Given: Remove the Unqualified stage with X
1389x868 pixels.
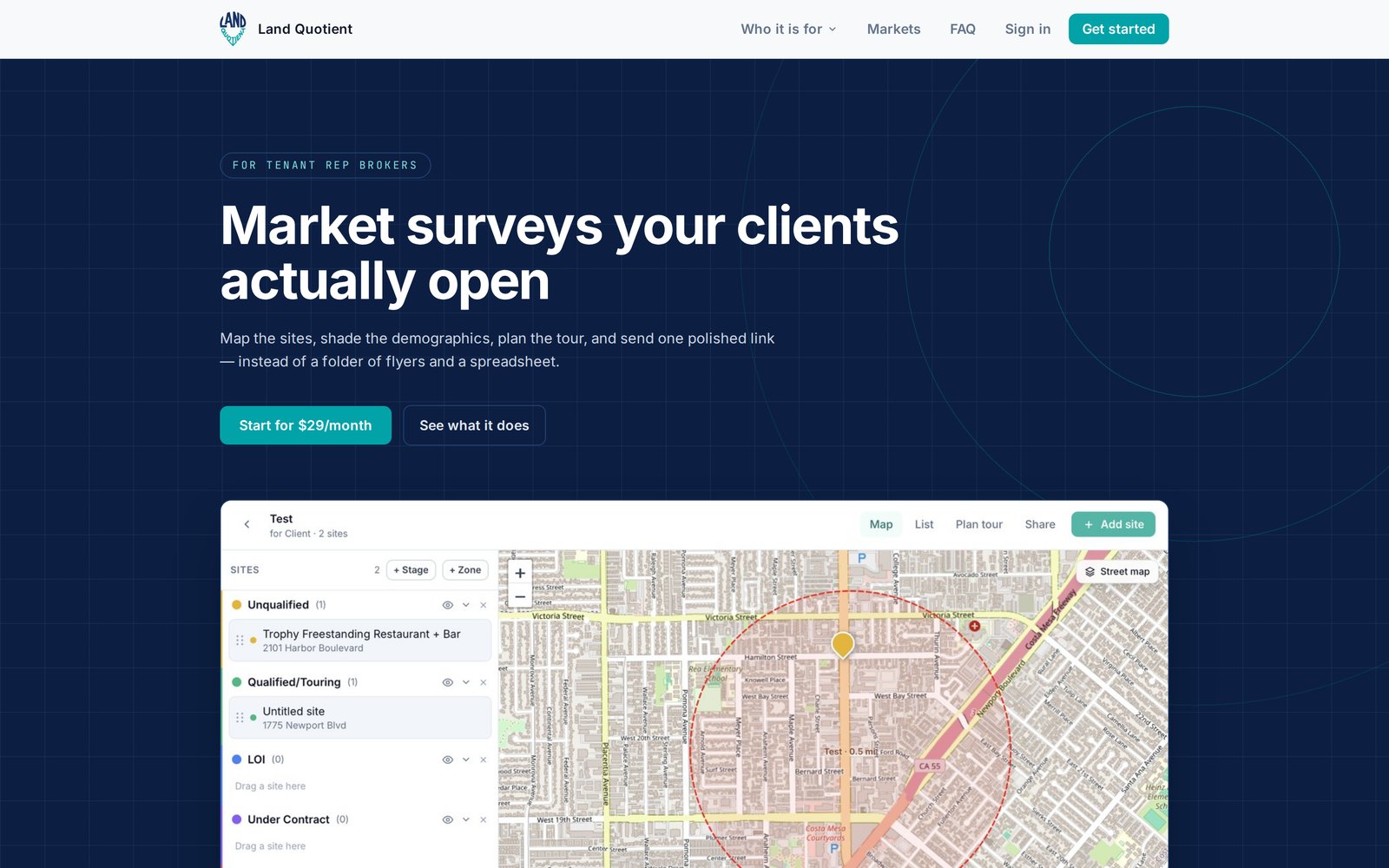Looking at the screenshot, I should point(484,605).
